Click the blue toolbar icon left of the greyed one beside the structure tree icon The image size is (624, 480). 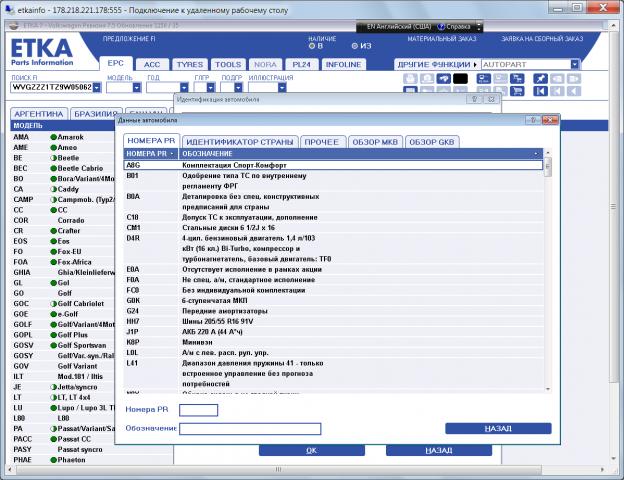(484, 78)
